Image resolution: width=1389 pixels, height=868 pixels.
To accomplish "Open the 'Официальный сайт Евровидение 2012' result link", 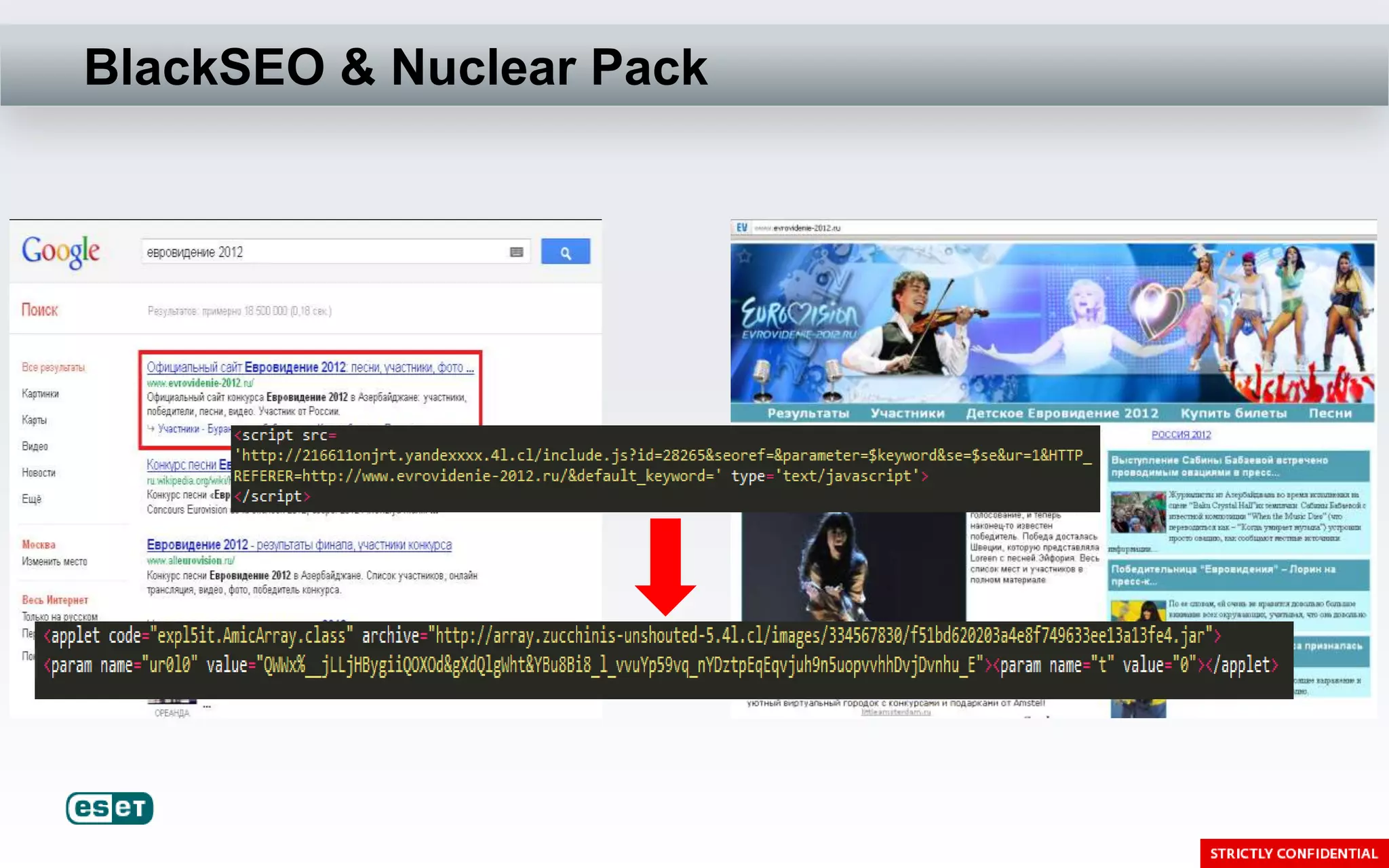I will click(310, 368).
